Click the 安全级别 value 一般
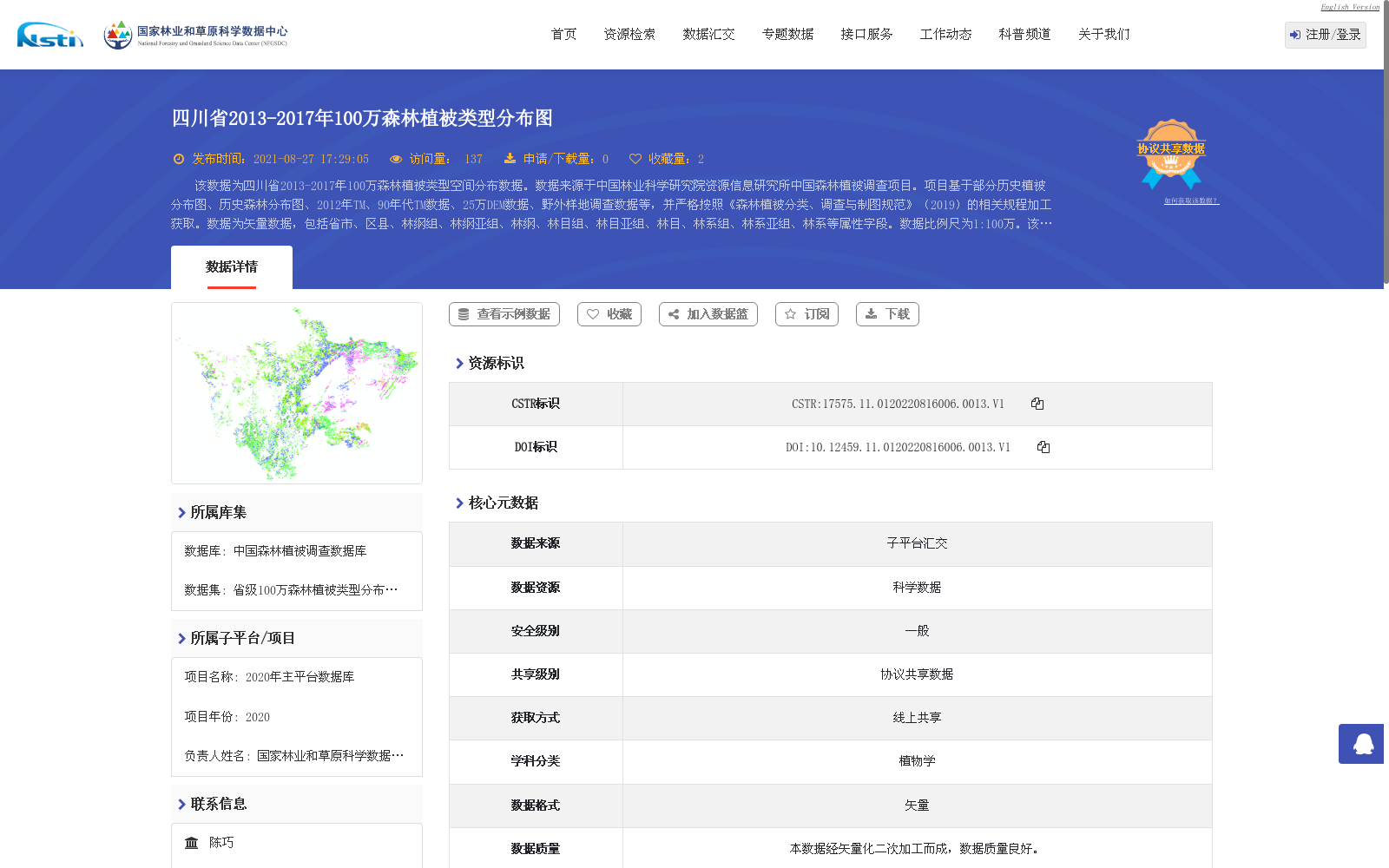Image resolution: width=1389 pixels, height=868 pixels. click(x=917, y=631)
